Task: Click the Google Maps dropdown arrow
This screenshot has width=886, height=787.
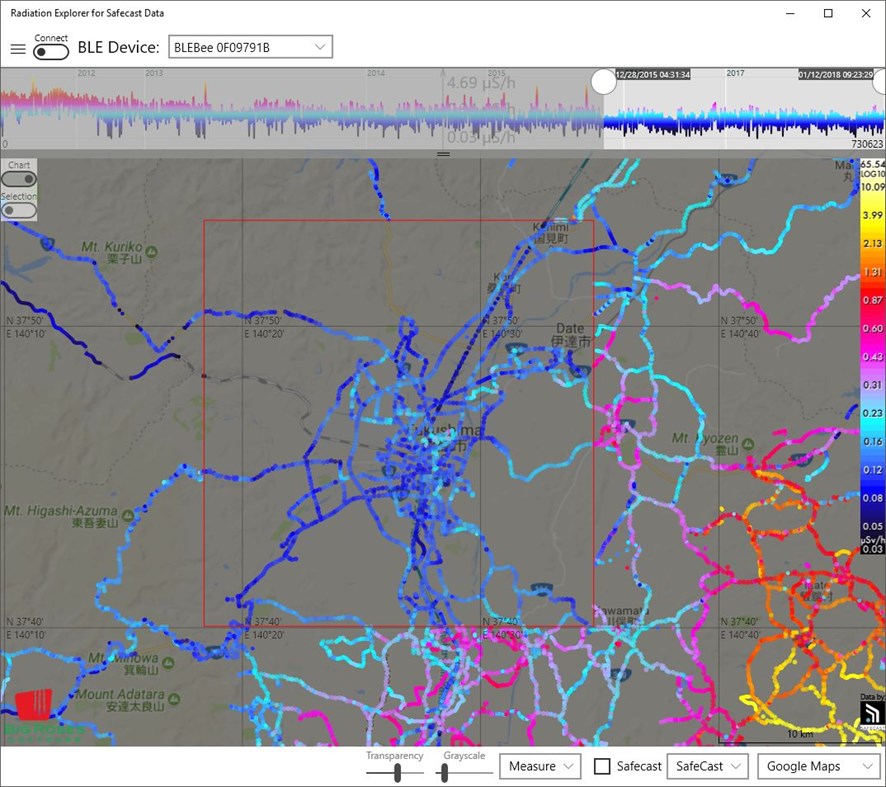Action: click(x=866, y=766)
